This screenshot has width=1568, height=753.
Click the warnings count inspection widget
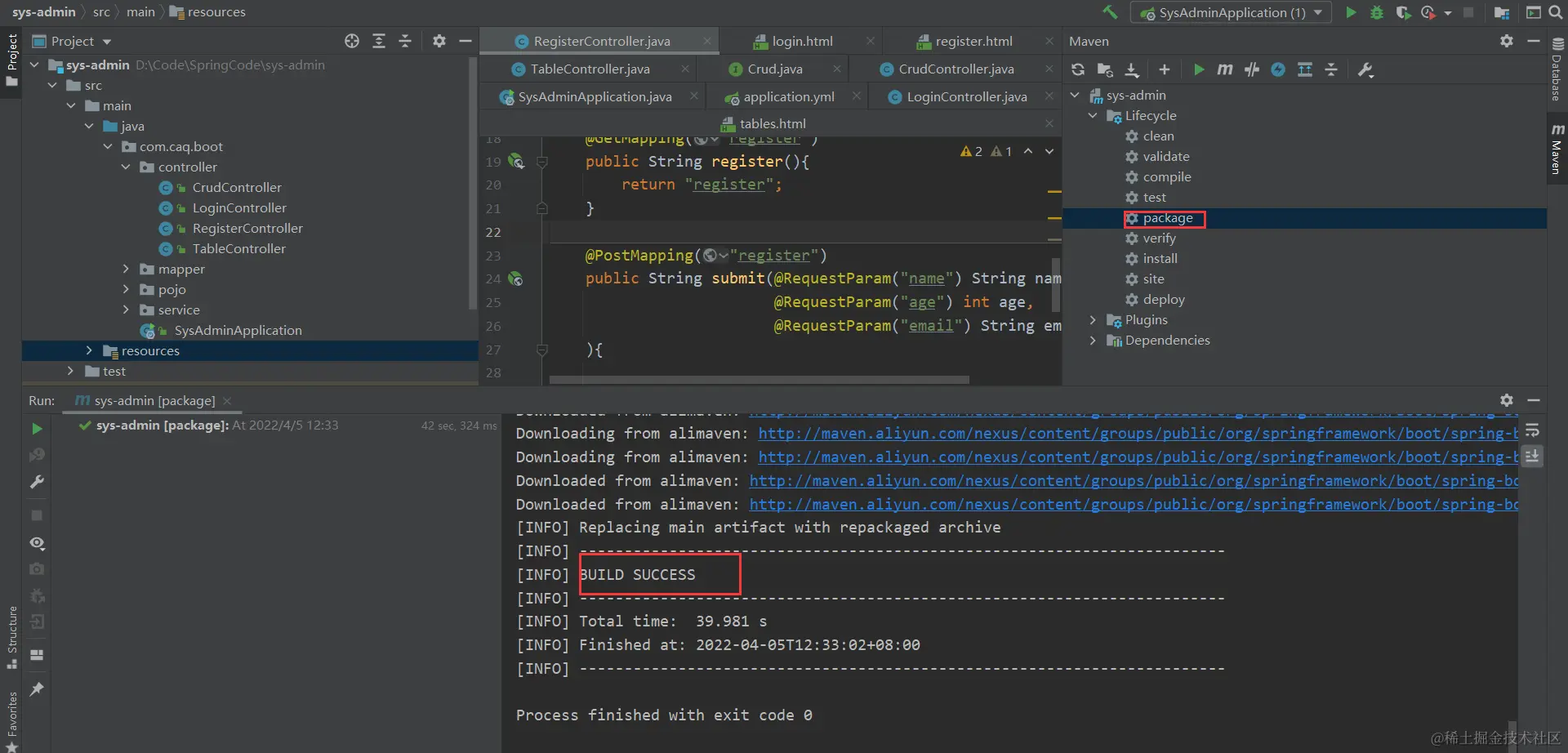[987, 151]
